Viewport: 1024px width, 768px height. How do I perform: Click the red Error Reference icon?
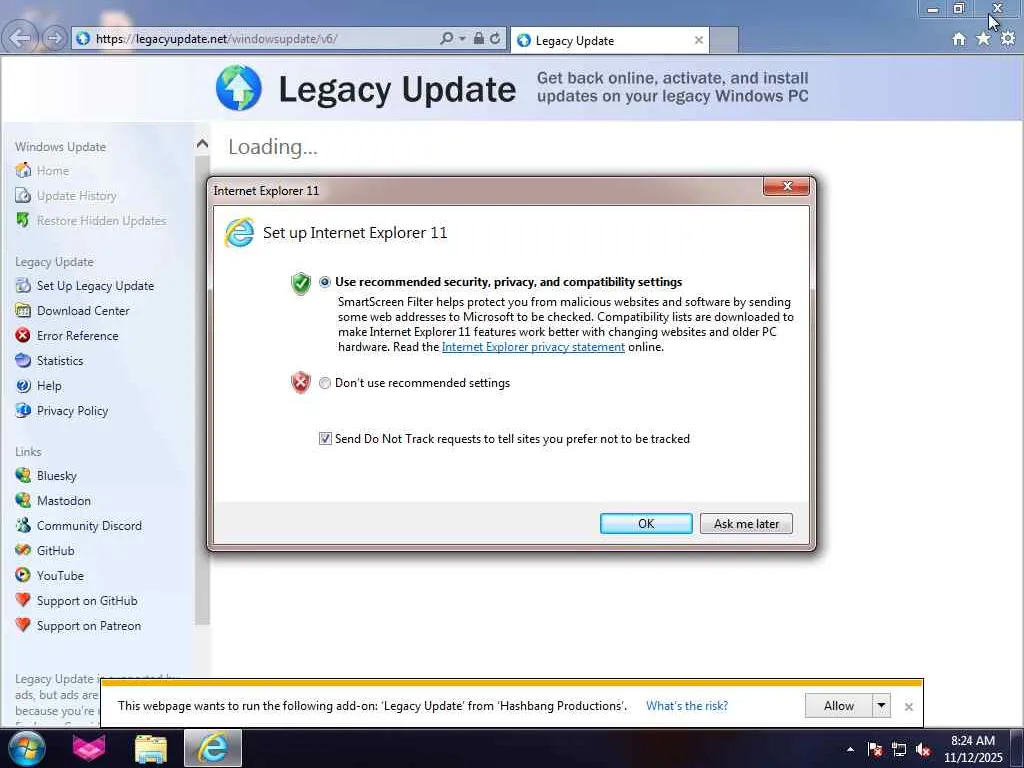pos(23,336)
